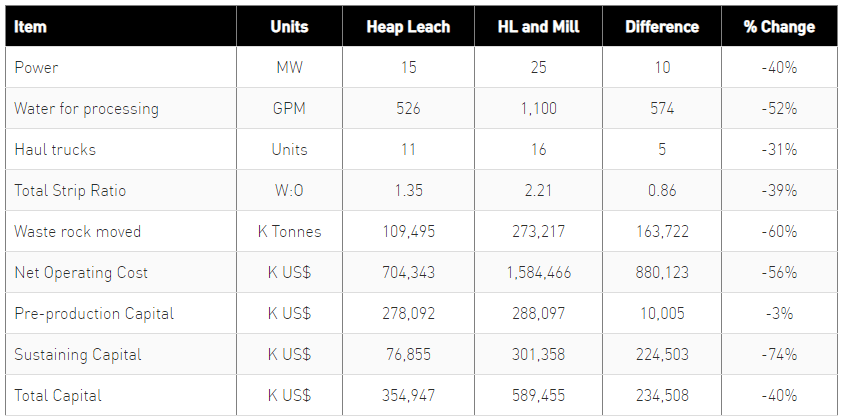
Task: Select the Net Operating Cost label
Action: coord(81,272)
